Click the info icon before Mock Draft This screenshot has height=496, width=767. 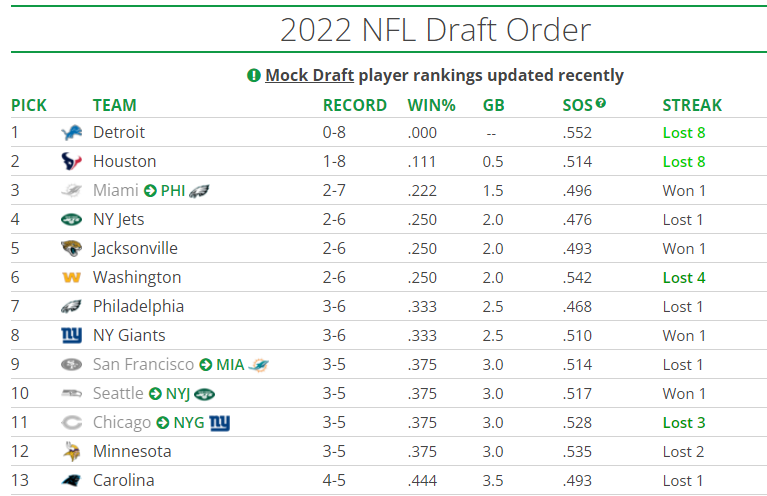pos(254,75)
